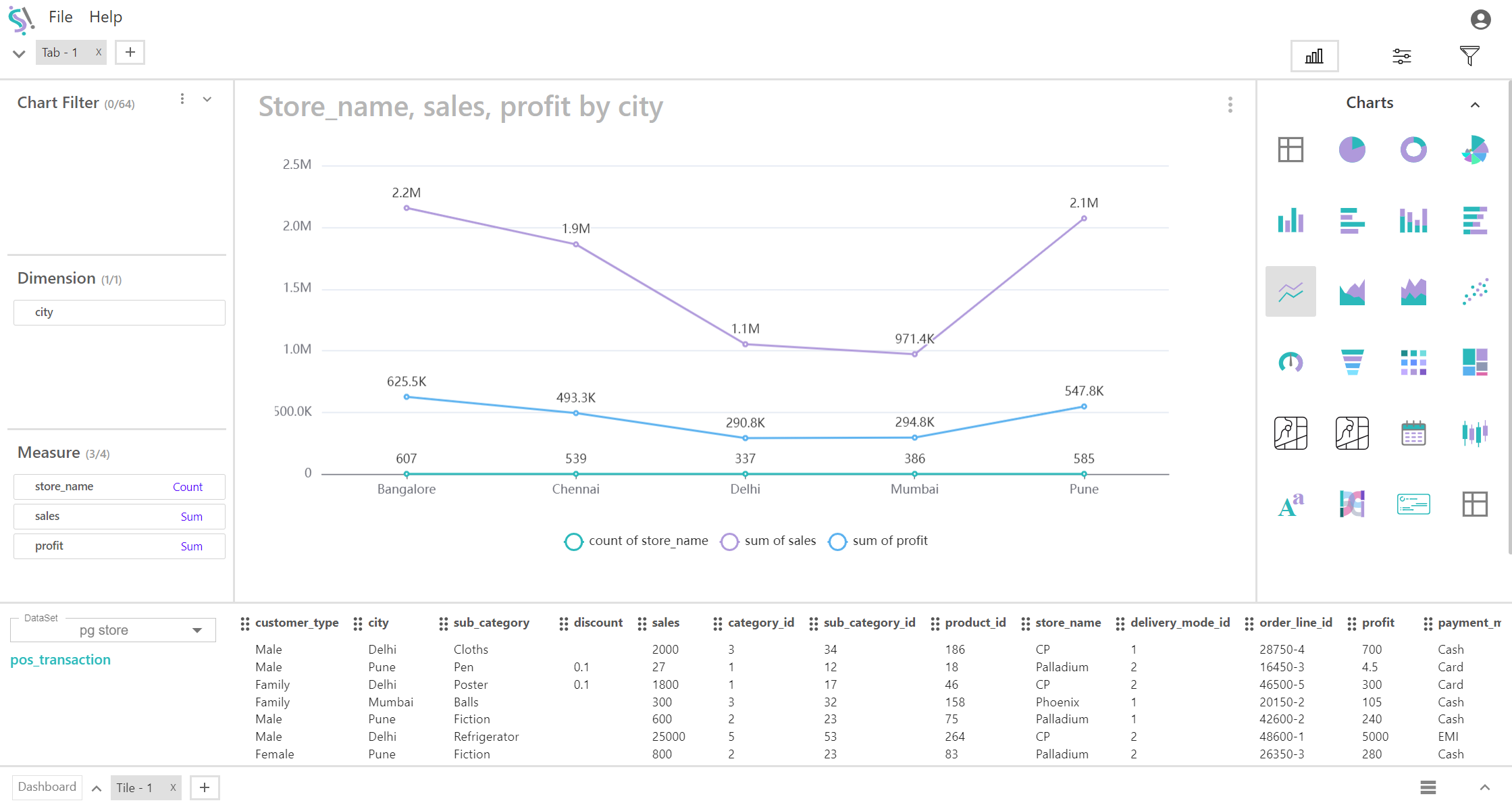Expand the Chart Filter section chevron
Viewport: 1512px width, 807px height.
click(207, 99)
